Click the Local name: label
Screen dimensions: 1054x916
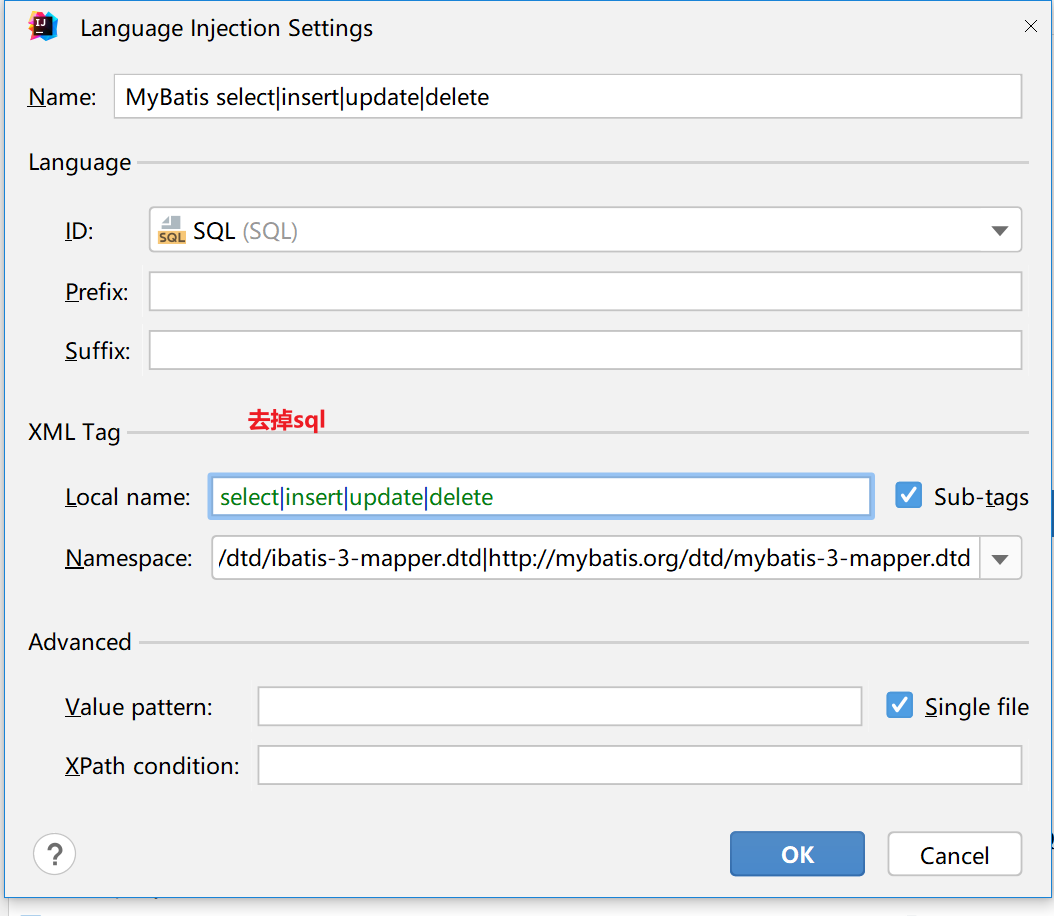(128, 497)
